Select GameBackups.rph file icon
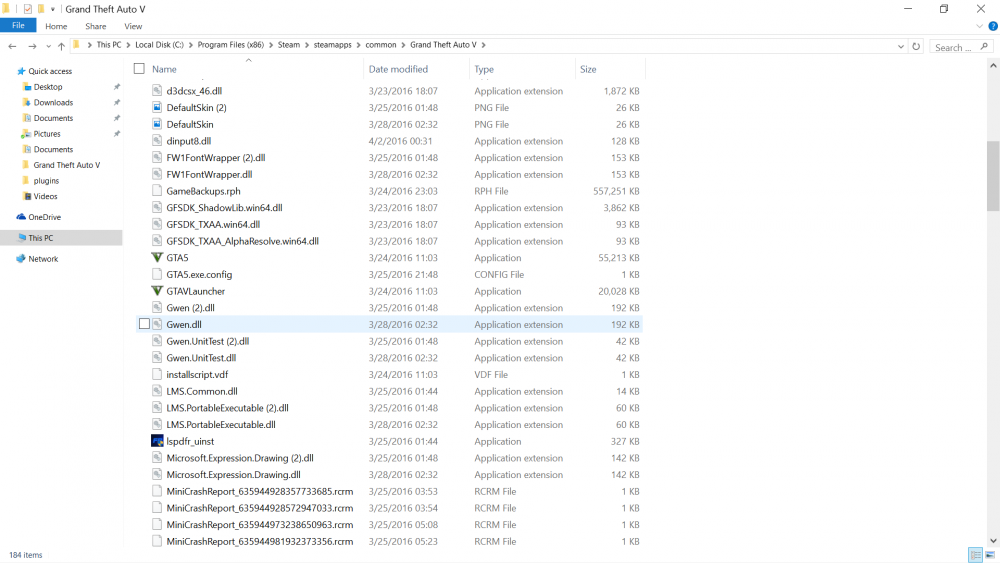The width and height of the screenshot is (1000, 563). [157, 191]
